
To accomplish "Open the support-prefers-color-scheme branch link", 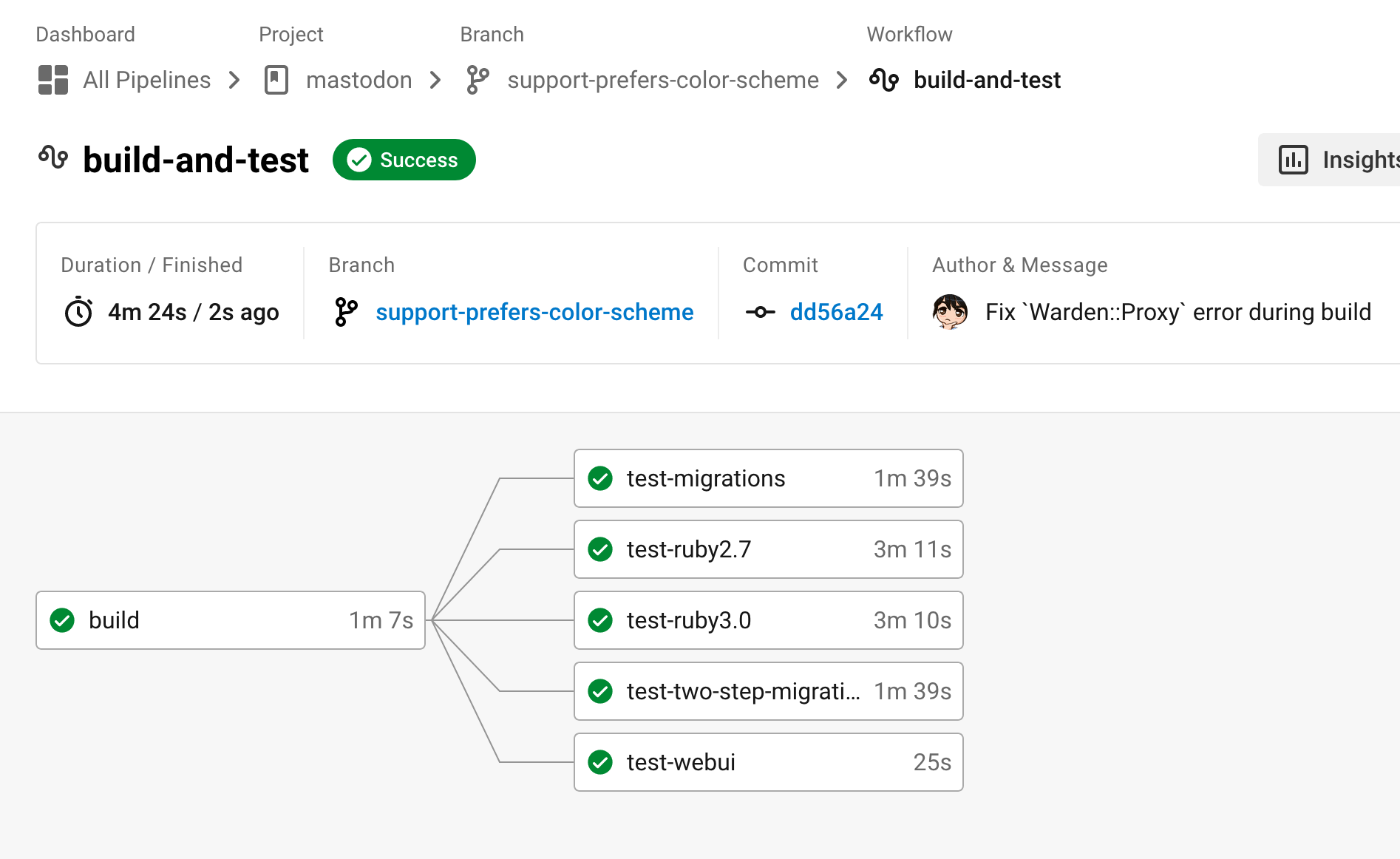I will tap(534, 312).
